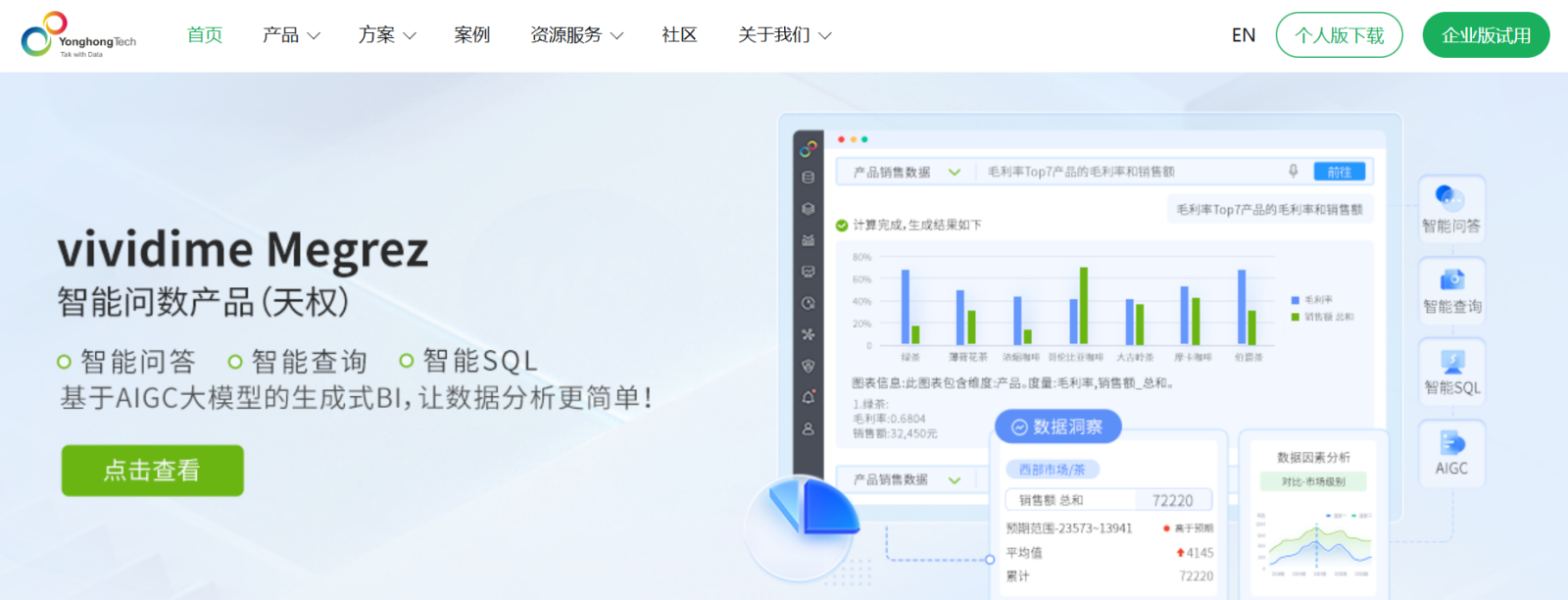Open the 社区 nav item
1568x600 pixels.
[x=679, y=35]
